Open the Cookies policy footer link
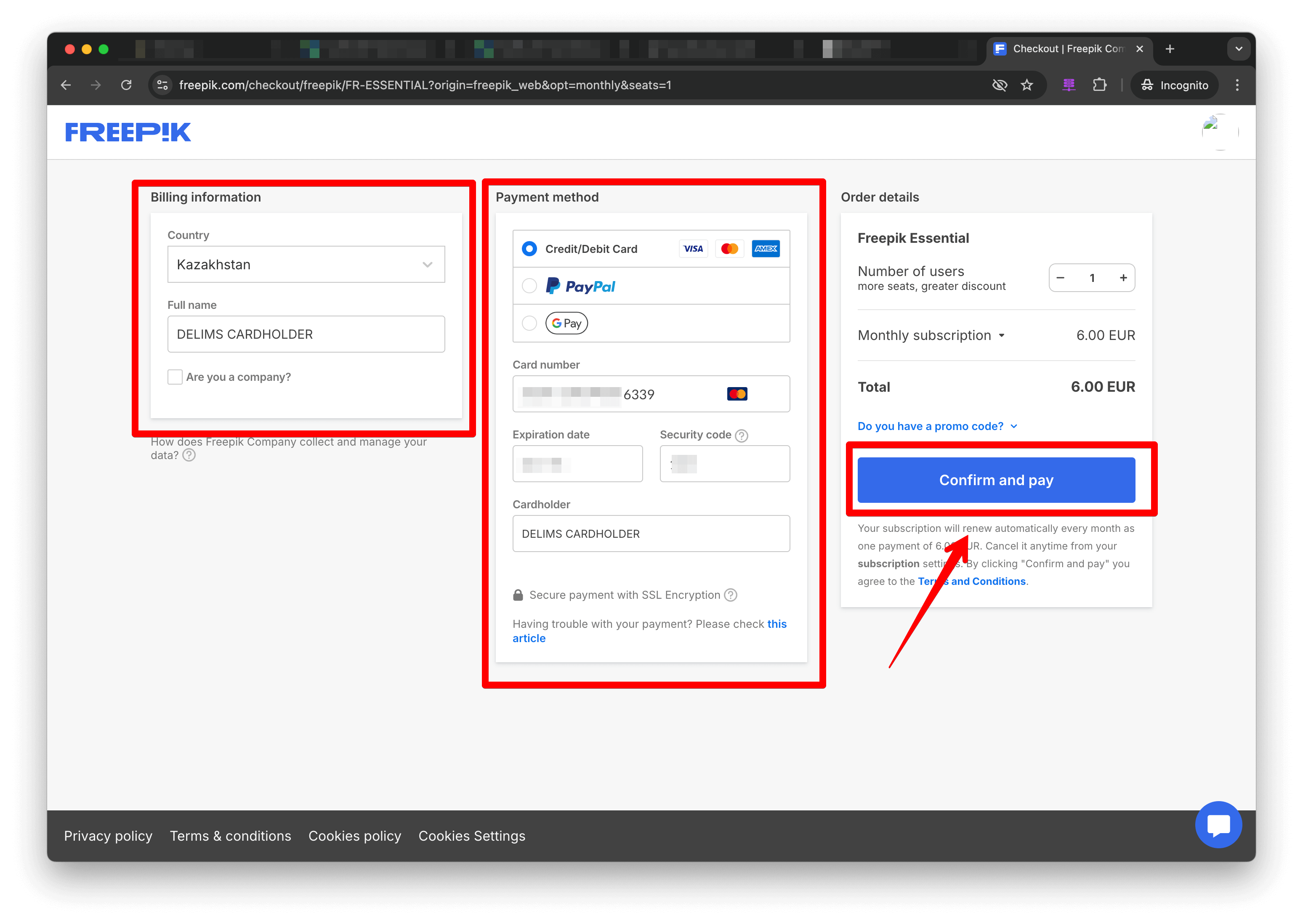 click(x=354, y=836)
